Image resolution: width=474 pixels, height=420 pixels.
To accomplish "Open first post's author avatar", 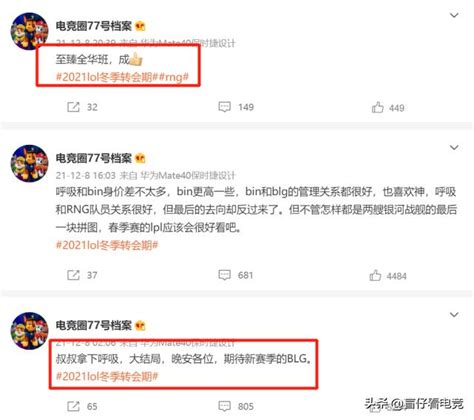I will 30,31.
